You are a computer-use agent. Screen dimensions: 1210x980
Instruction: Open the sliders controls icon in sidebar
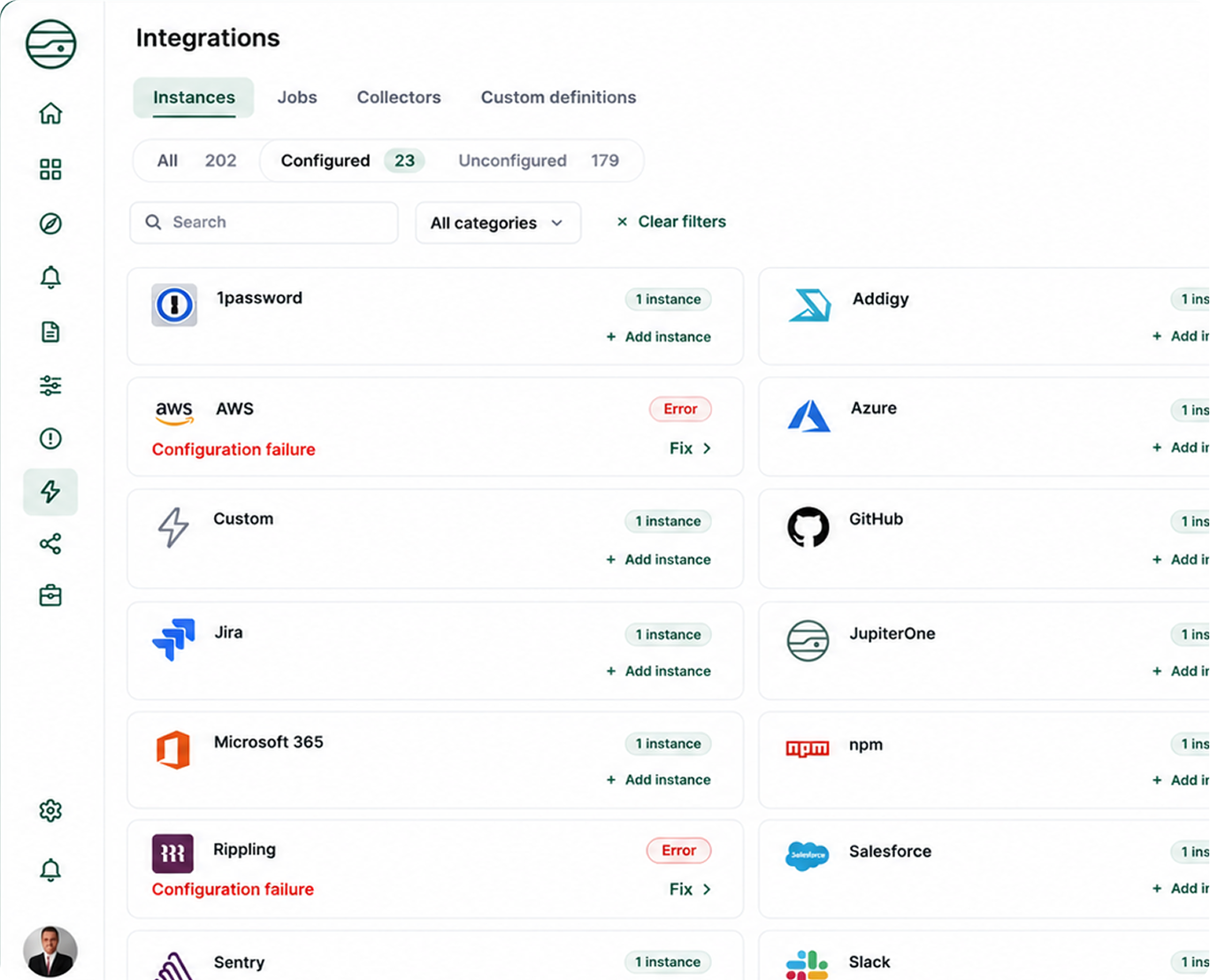tap(50, 386)
